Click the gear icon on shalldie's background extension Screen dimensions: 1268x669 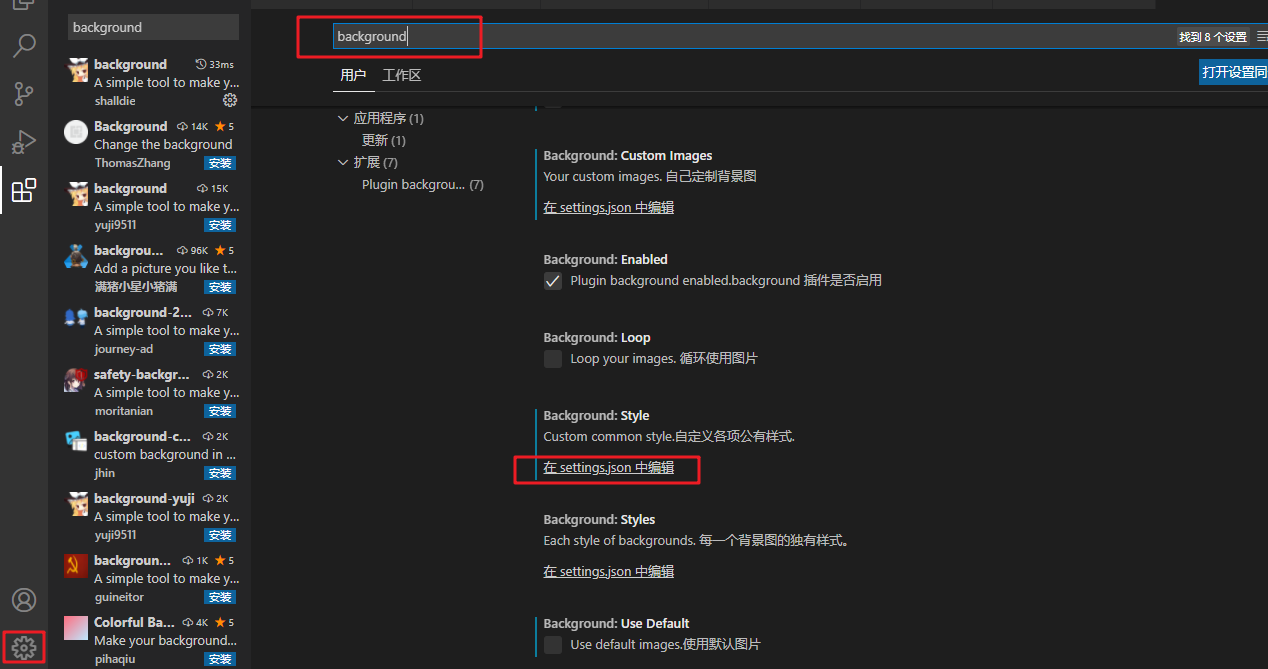click(x=230, y=100)
